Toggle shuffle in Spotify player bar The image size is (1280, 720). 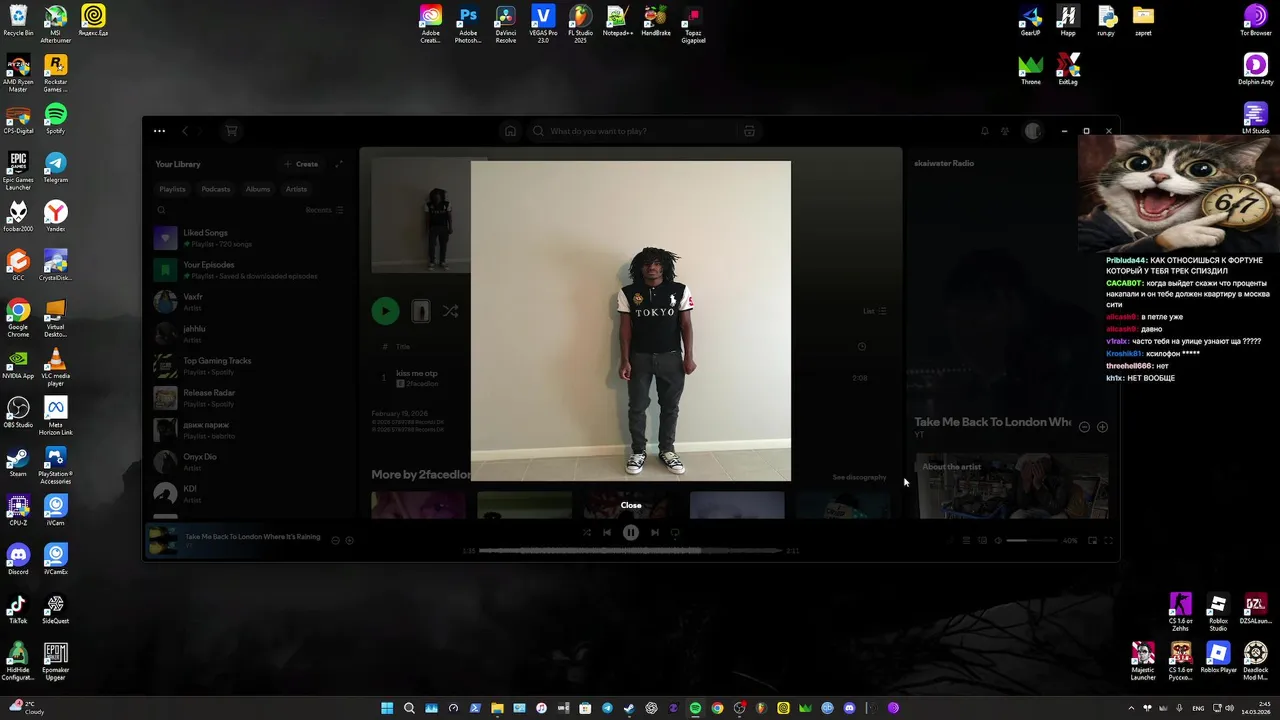pyautogui.click(x=587, y=533)
